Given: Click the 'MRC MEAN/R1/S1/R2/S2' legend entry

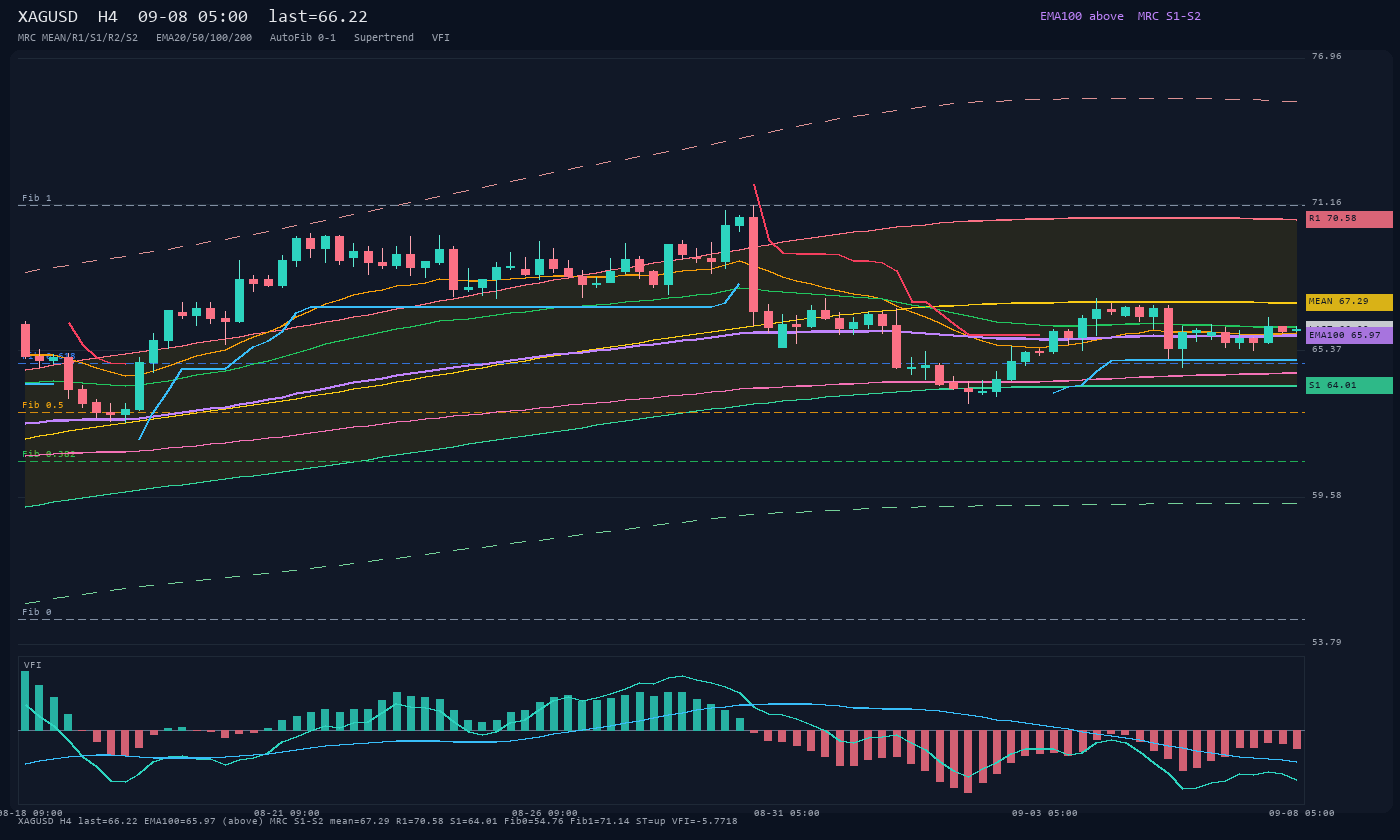Looking at the screenshot, I should [78, 38].
